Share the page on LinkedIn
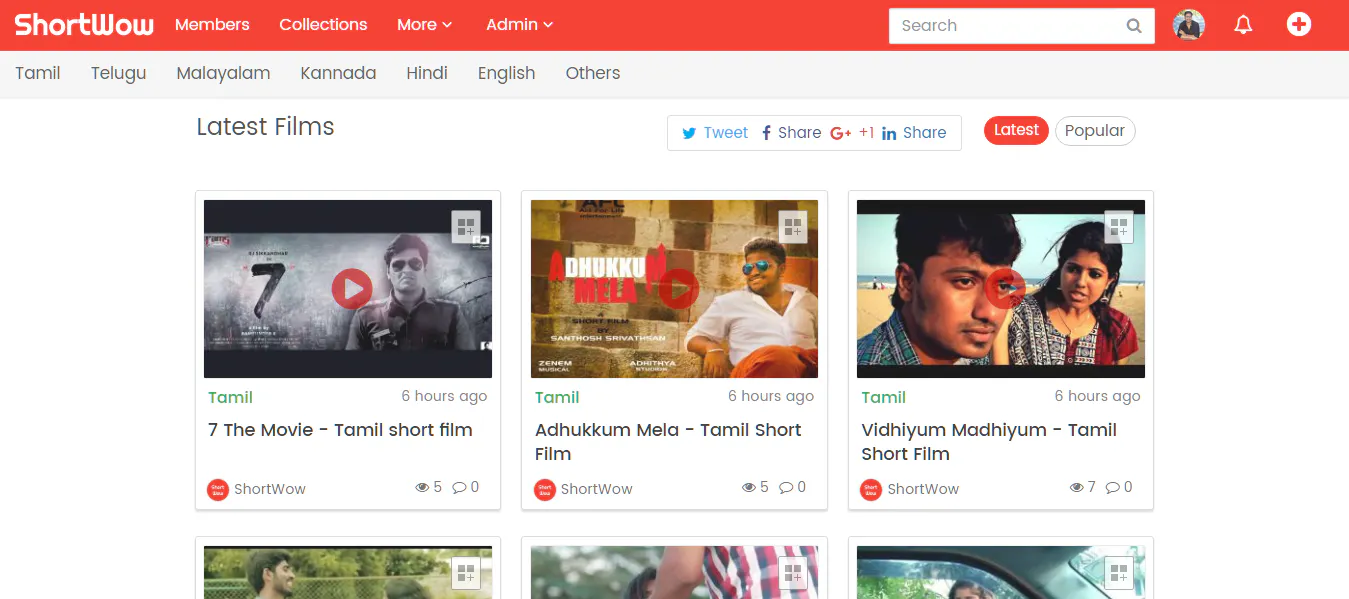The height and width of the screenshot is (599, 1349). (x=914, y=133)
